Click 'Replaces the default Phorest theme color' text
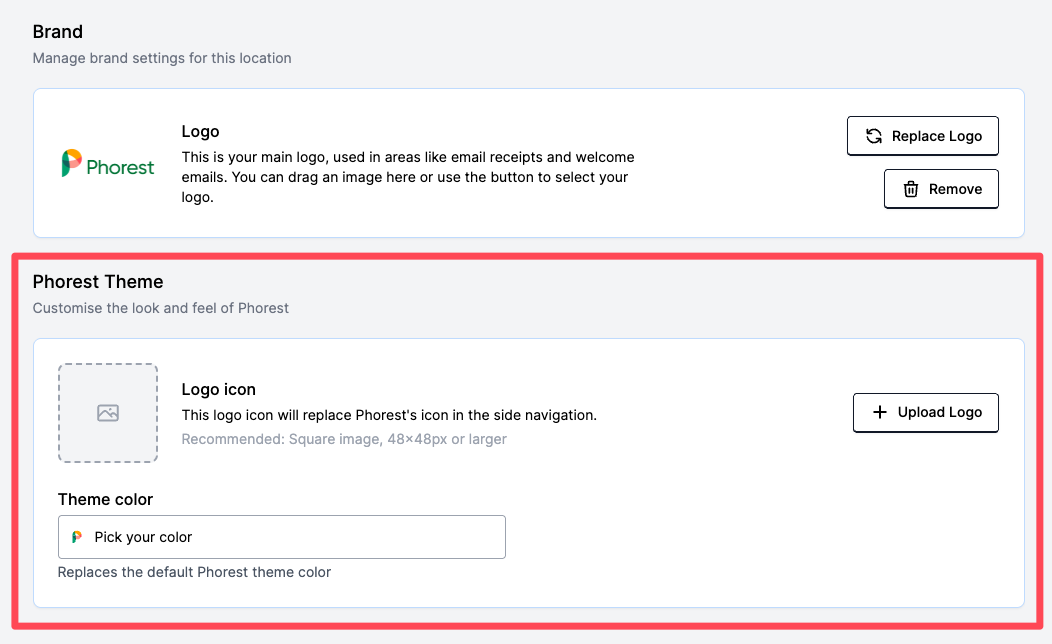The height and width of the screenshot is (644, 1052). click(x=195, y=572)
